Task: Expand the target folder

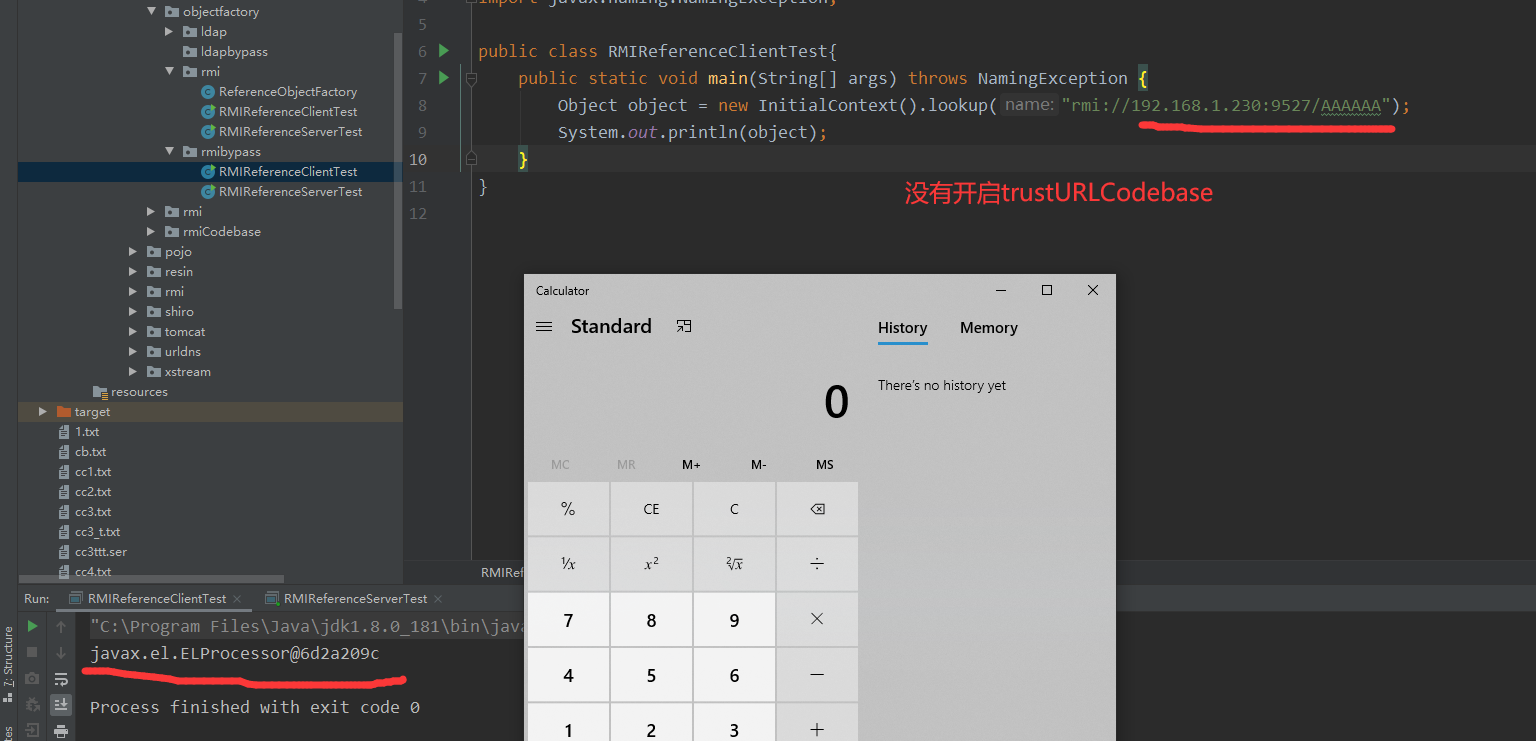Action: [43, 412]
